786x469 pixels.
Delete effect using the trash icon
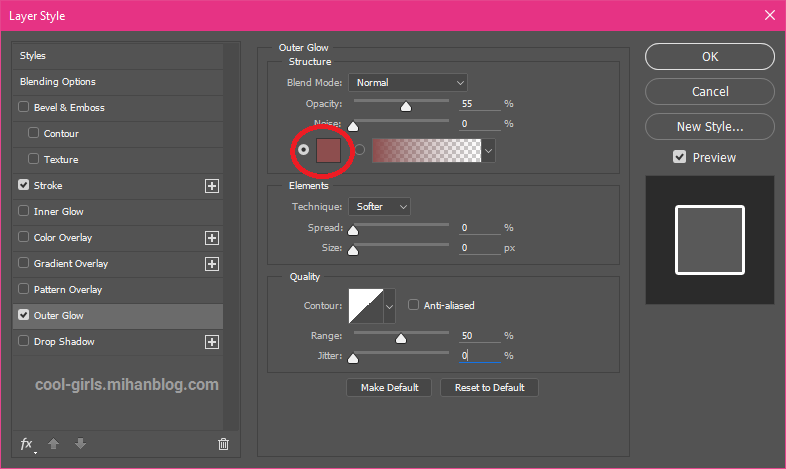point(224,444)
